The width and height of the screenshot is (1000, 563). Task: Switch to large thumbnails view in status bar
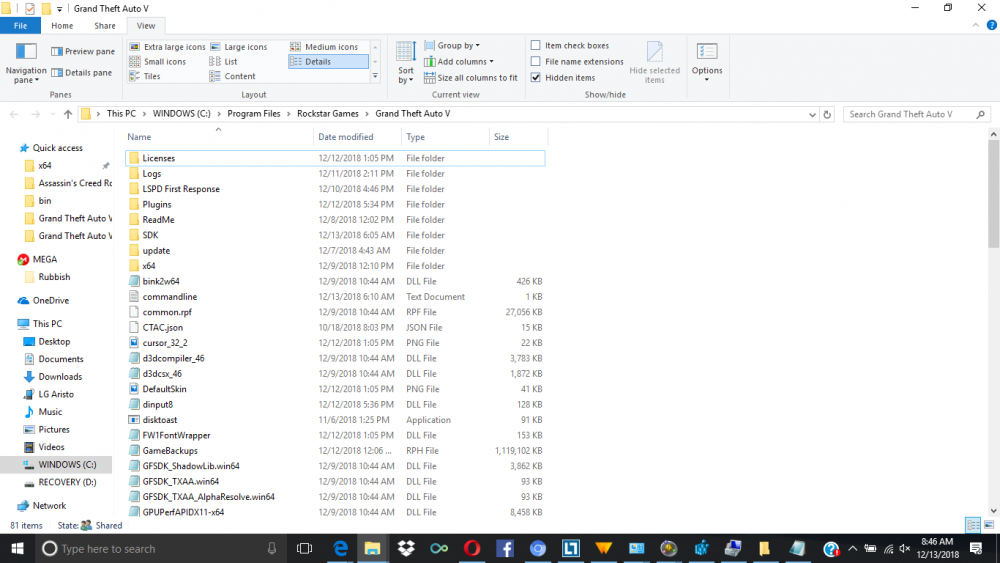989,525
